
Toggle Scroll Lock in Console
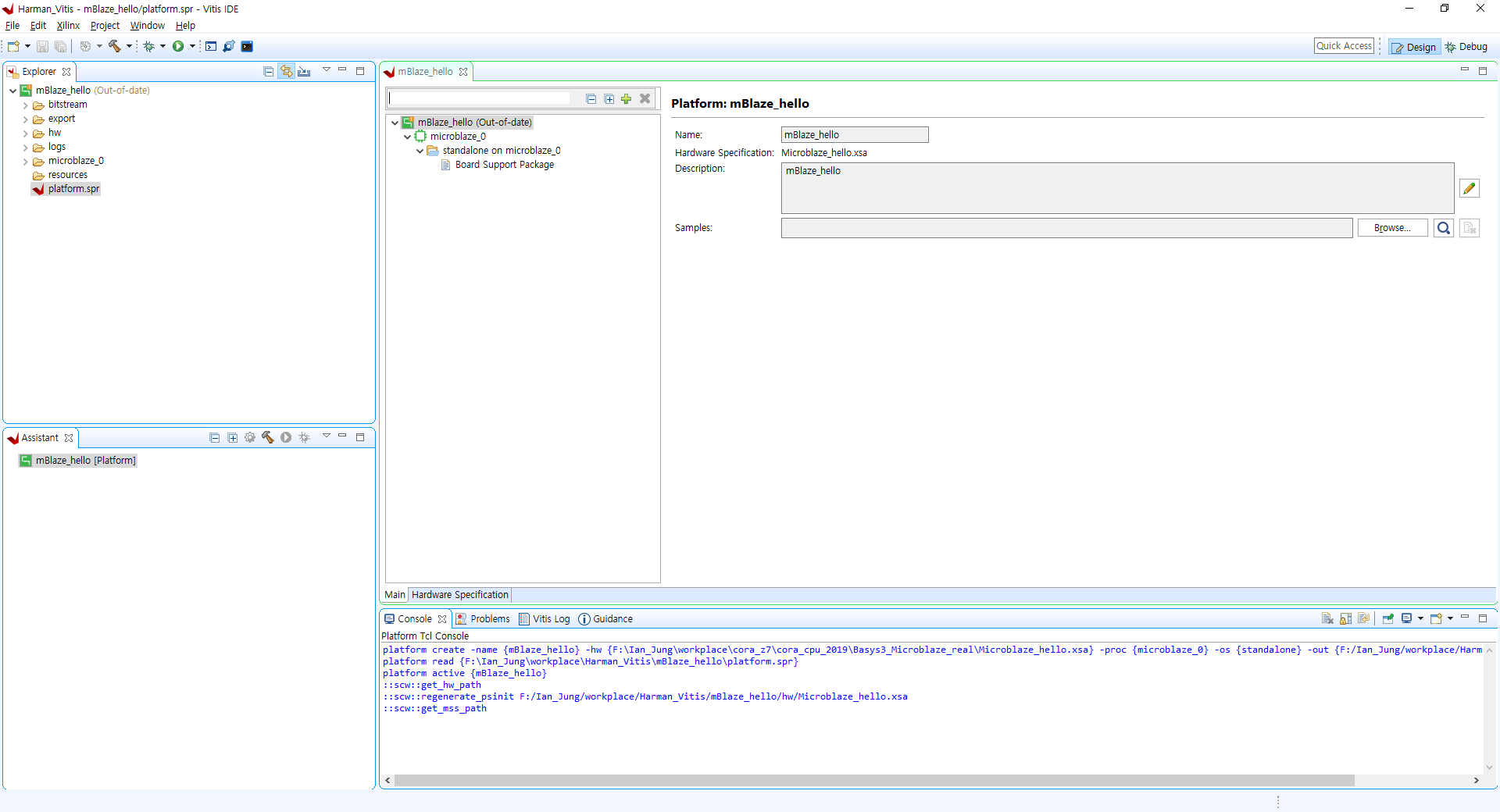(x=1345, y=618)
